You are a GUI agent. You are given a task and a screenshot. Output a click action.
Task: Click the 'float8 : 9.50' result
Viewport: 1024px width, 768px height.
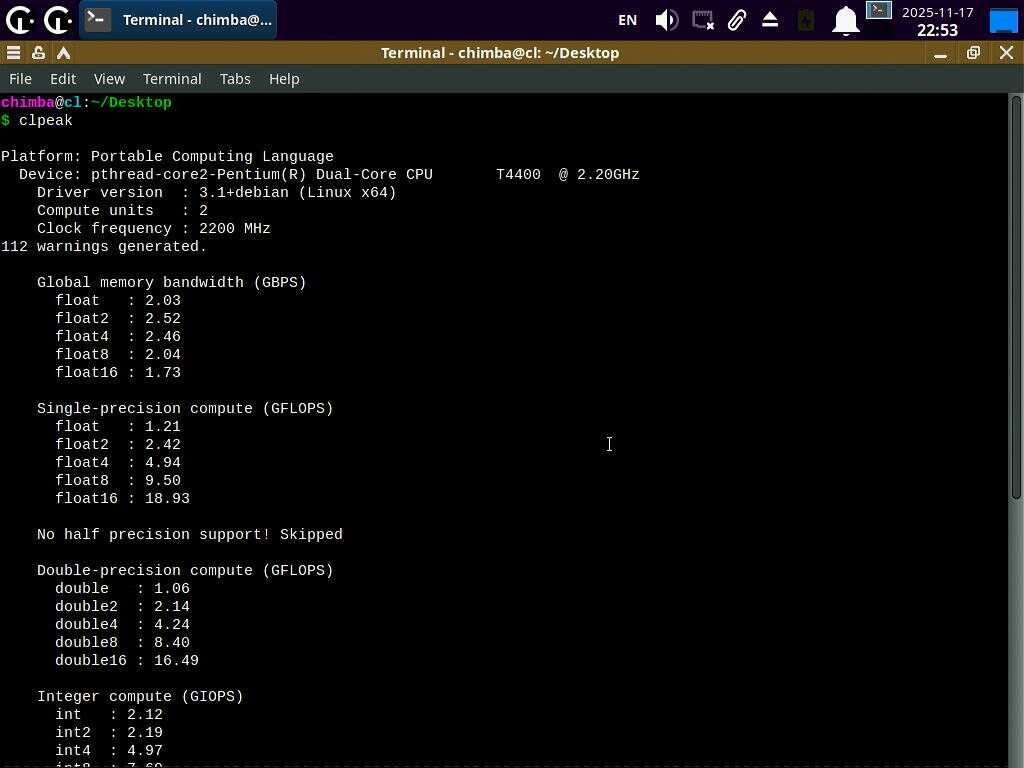point(118,480)
